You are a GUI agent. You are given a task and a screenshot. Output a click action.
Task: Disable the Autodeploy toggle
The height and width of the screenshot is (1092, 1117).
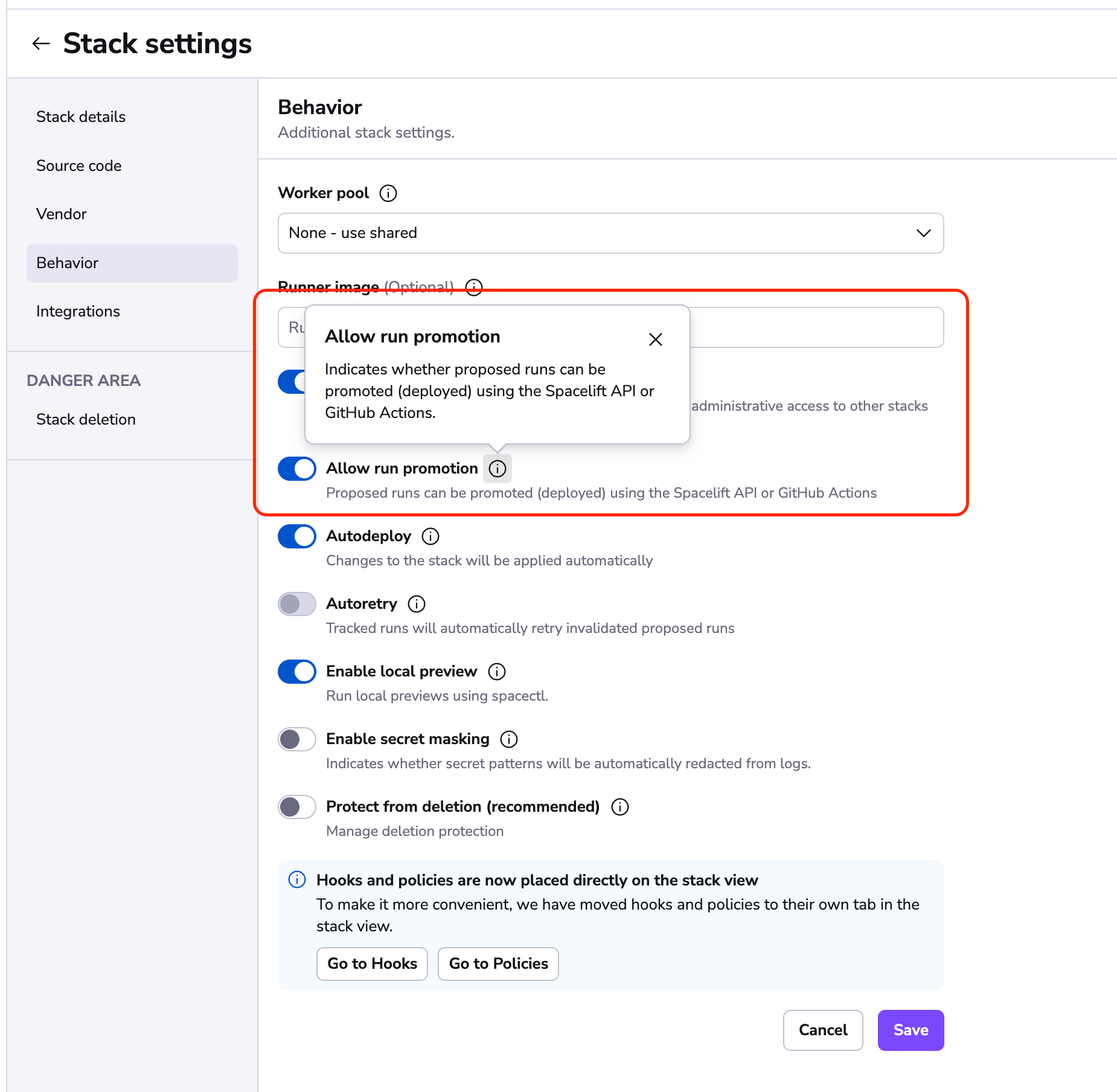(296, 536)
